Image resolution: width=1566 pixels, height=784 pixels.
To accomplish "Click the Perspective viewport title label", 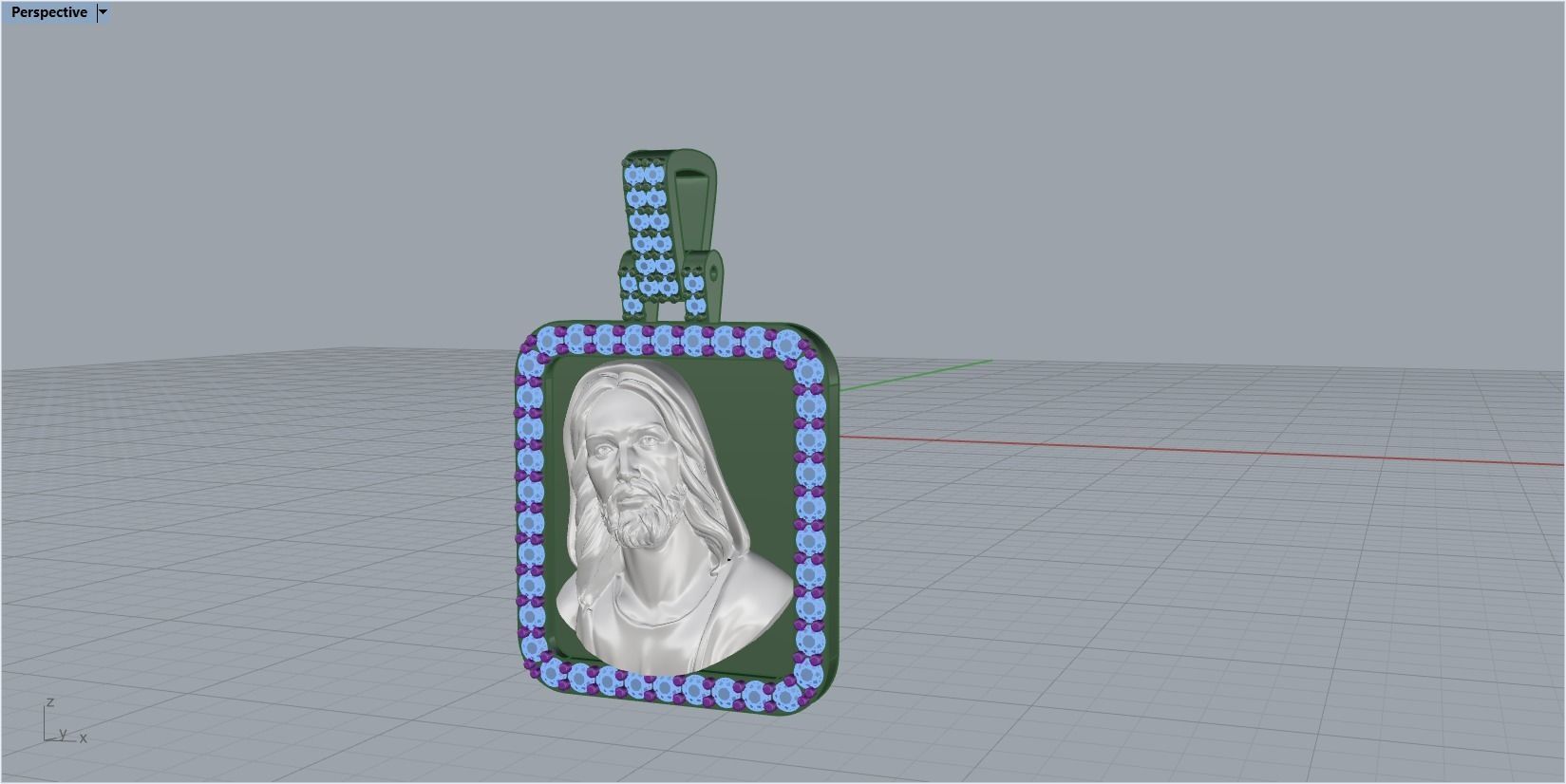I will click(x=49, y=12).
